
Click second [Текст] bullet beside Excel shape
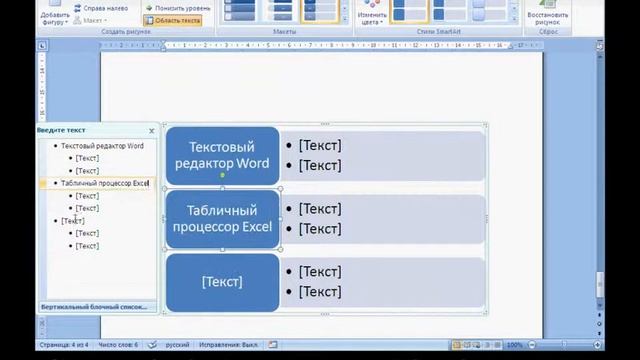coord(320,229)
